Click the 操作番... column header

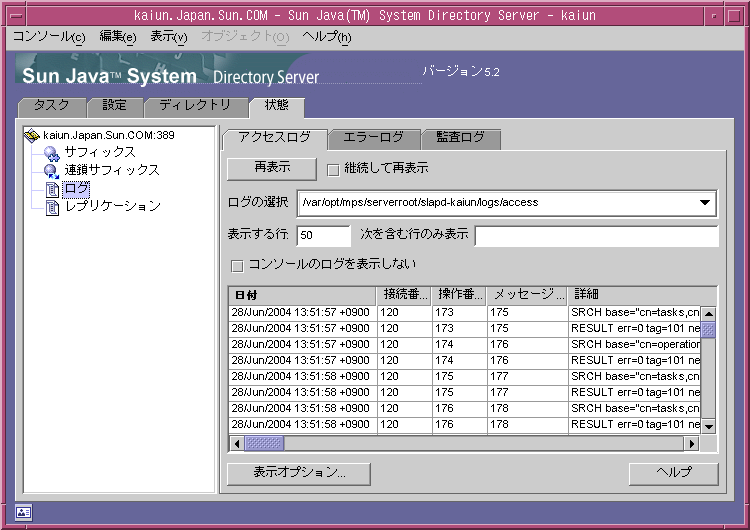tap(459, 295)
